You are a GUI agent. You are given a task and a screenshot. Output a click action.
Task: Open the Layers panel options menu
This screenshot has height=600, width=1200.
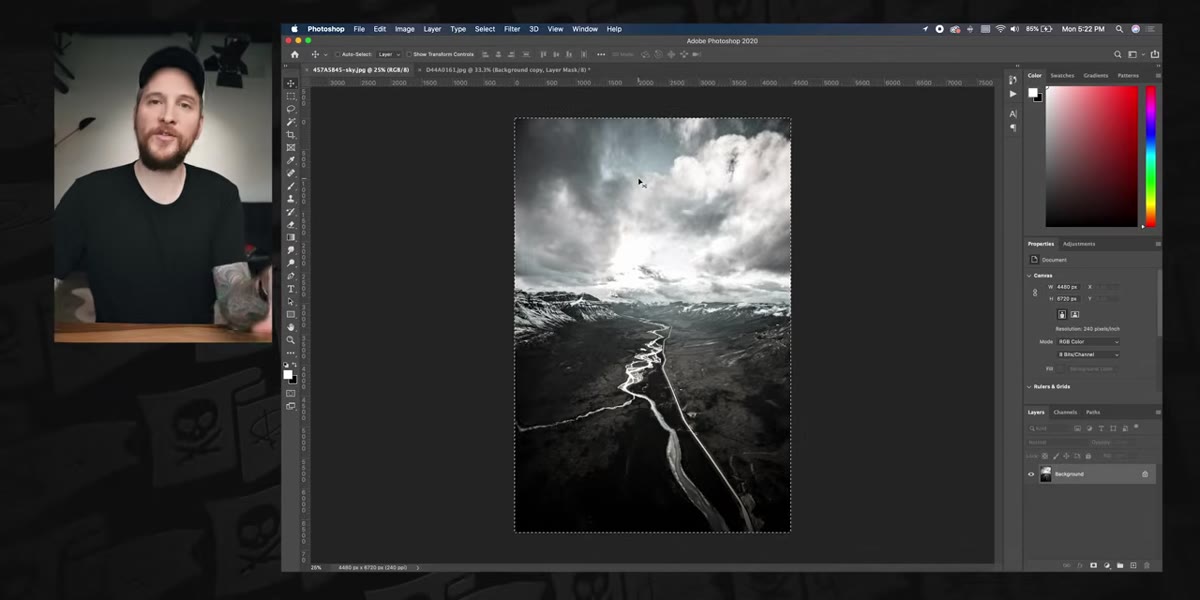point(1158,412)
